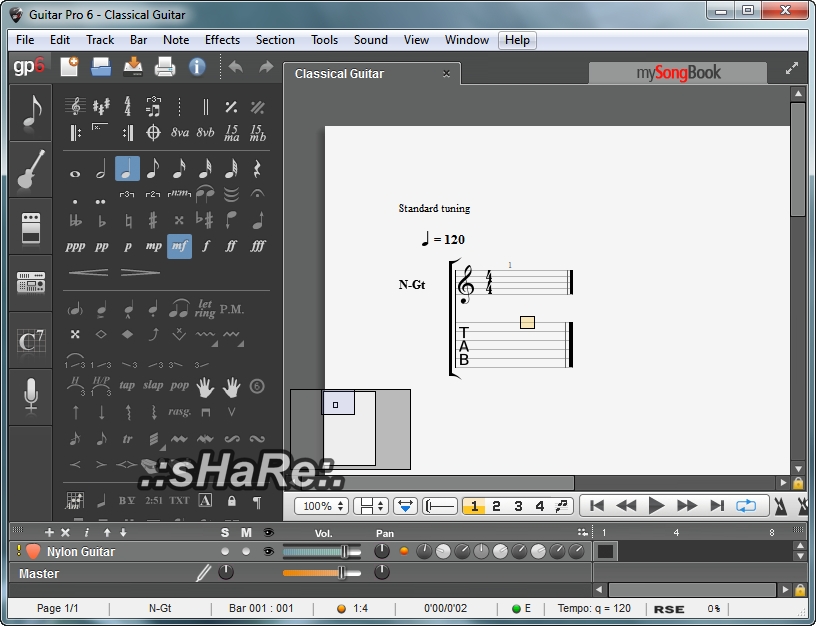Undo the last action arrow
Viewport: 816px width, 626px height.
[236, 67]
